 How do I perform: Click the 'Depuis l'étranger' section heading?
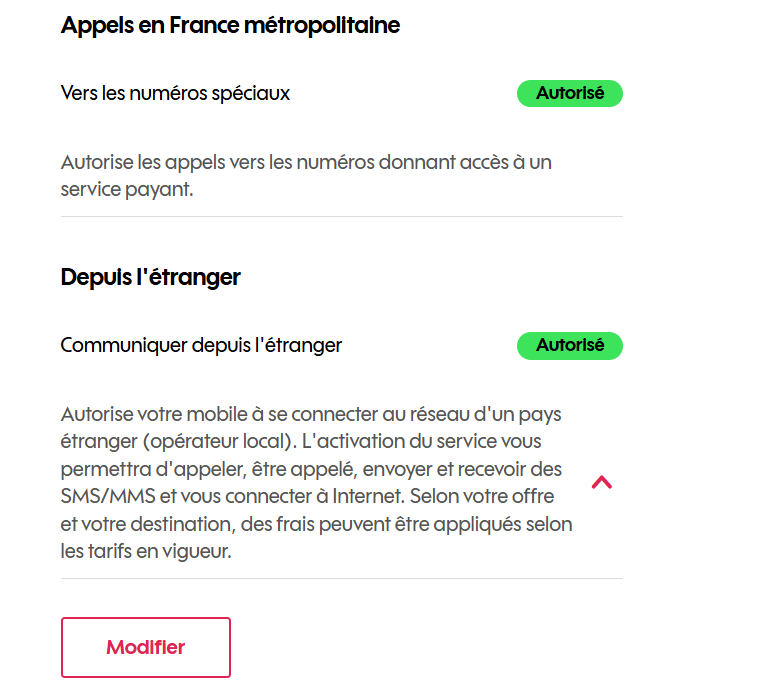[151, 278]
